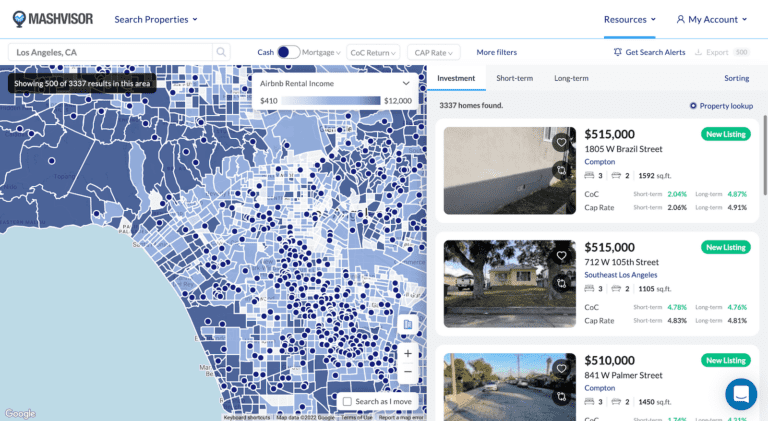
Task: Zoom in on the map
Action: pyautogui.click(x=407, y=353)
